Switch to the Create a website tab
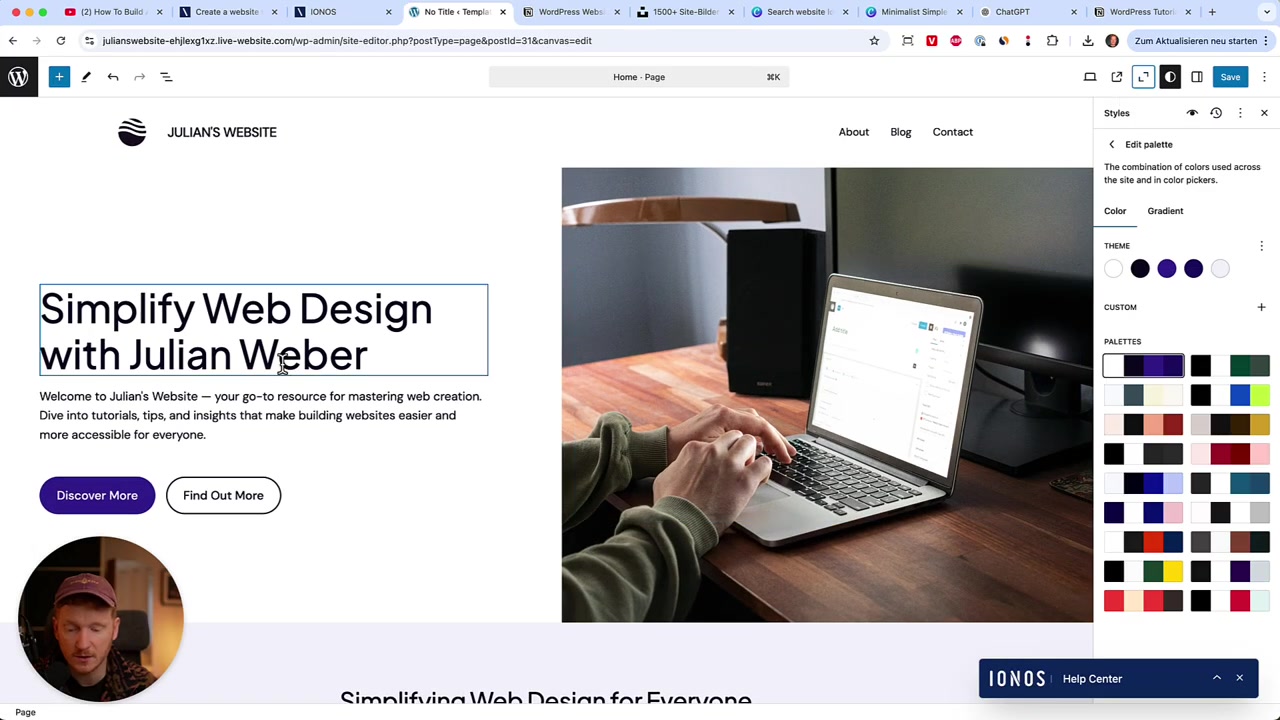The width and height of the screenshot is (1280, 720). coord(226,12)
